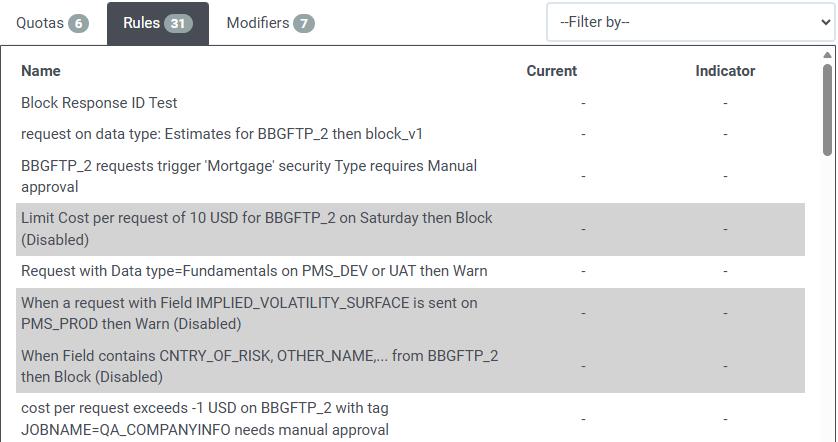Click the Modifiers count badge 7
This screenshot has width=838, height=442.
(304, 23)
